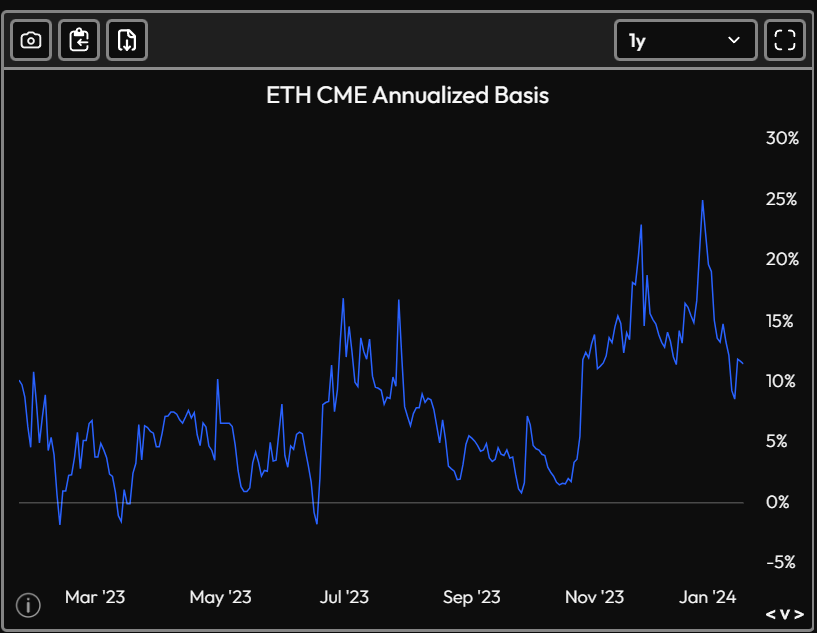This screenshot has height=633, width=817.
Task: Click the fullscreen expand icon
Action: [x=785, y=40]
